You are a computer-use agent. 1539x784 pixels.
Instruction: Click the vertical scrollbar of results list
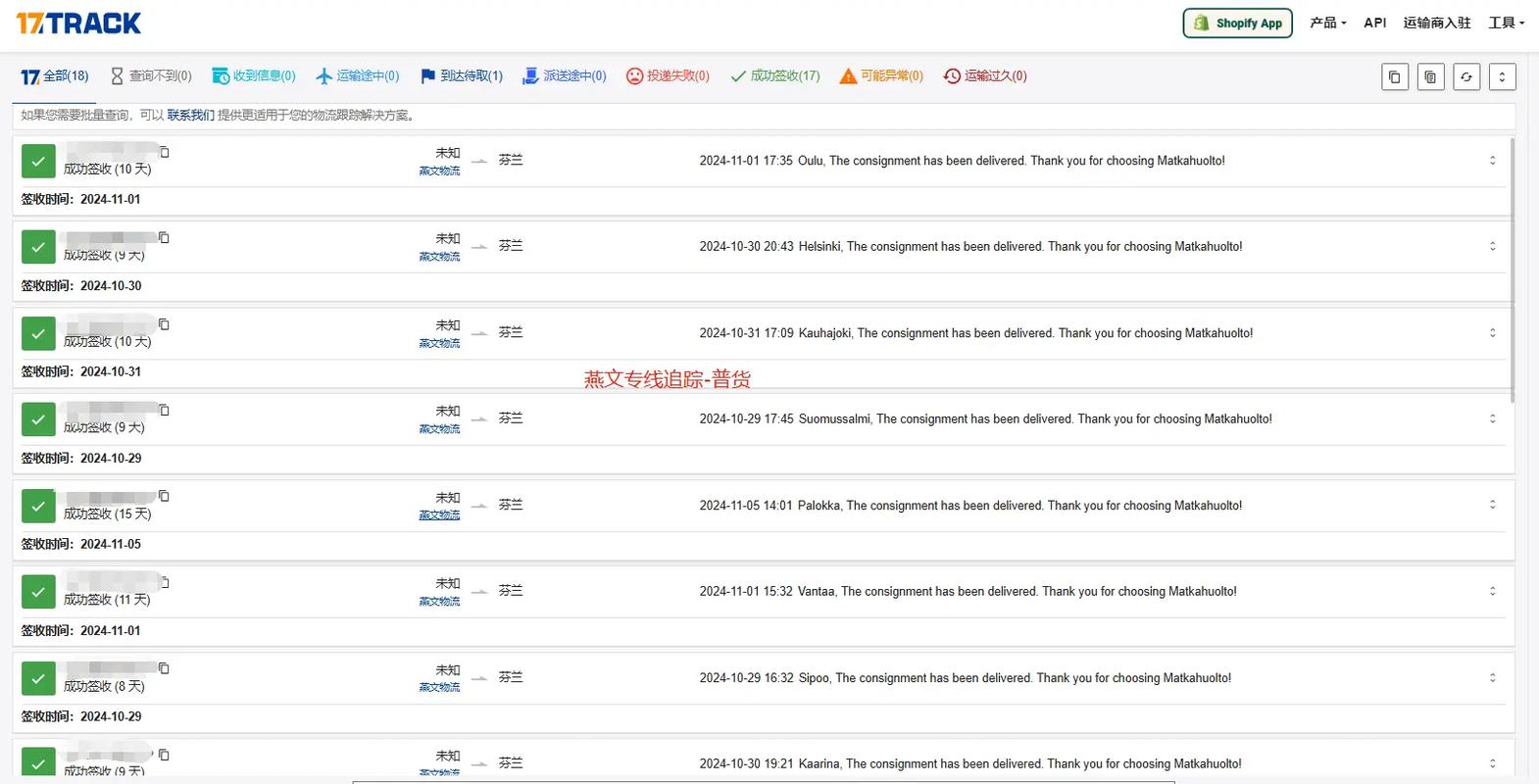click(1513, 269)
